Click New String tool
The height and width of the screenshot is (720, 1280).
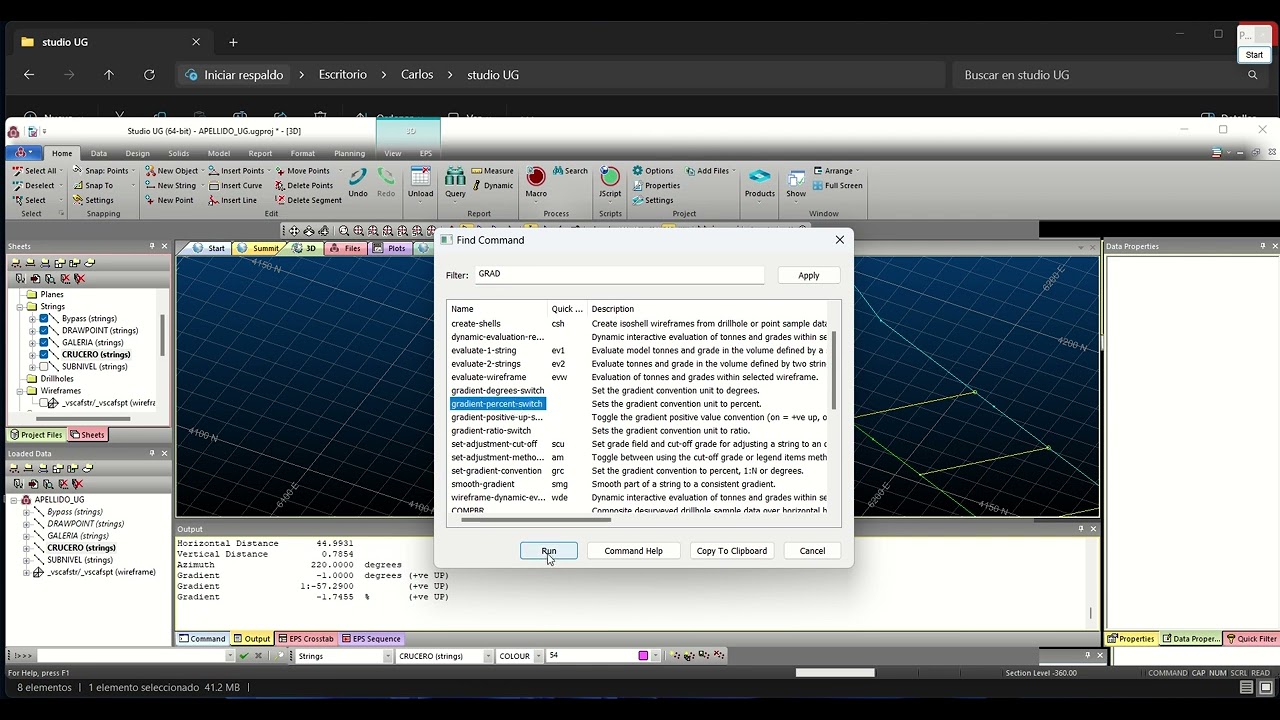click(170, 185)
